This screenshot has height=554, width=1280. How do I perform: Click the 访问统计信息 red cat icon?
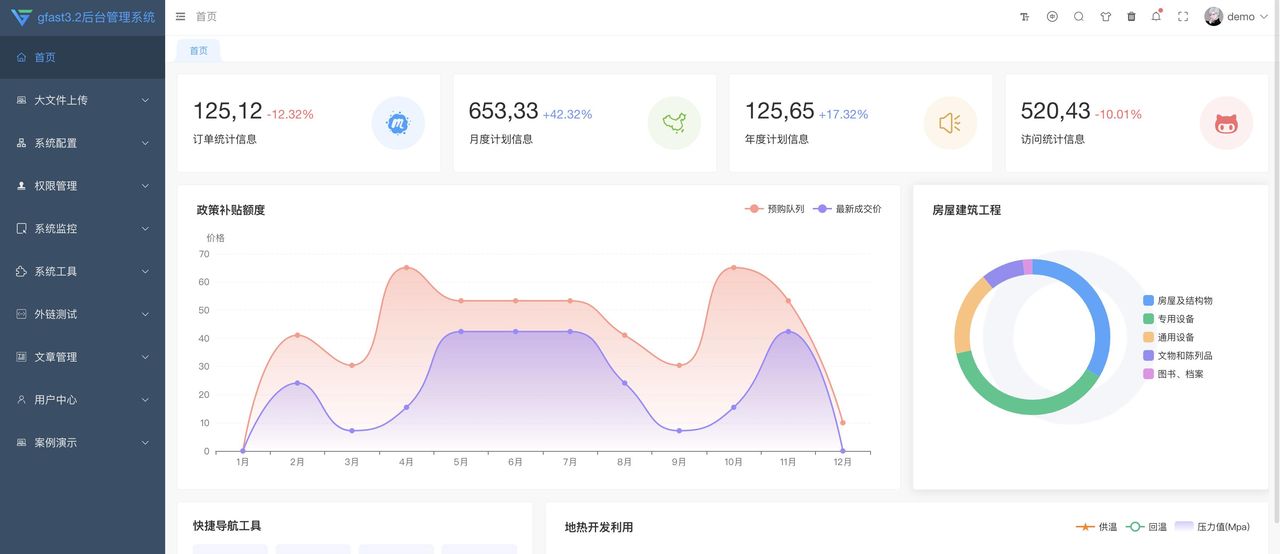[x=1226, y=123]
